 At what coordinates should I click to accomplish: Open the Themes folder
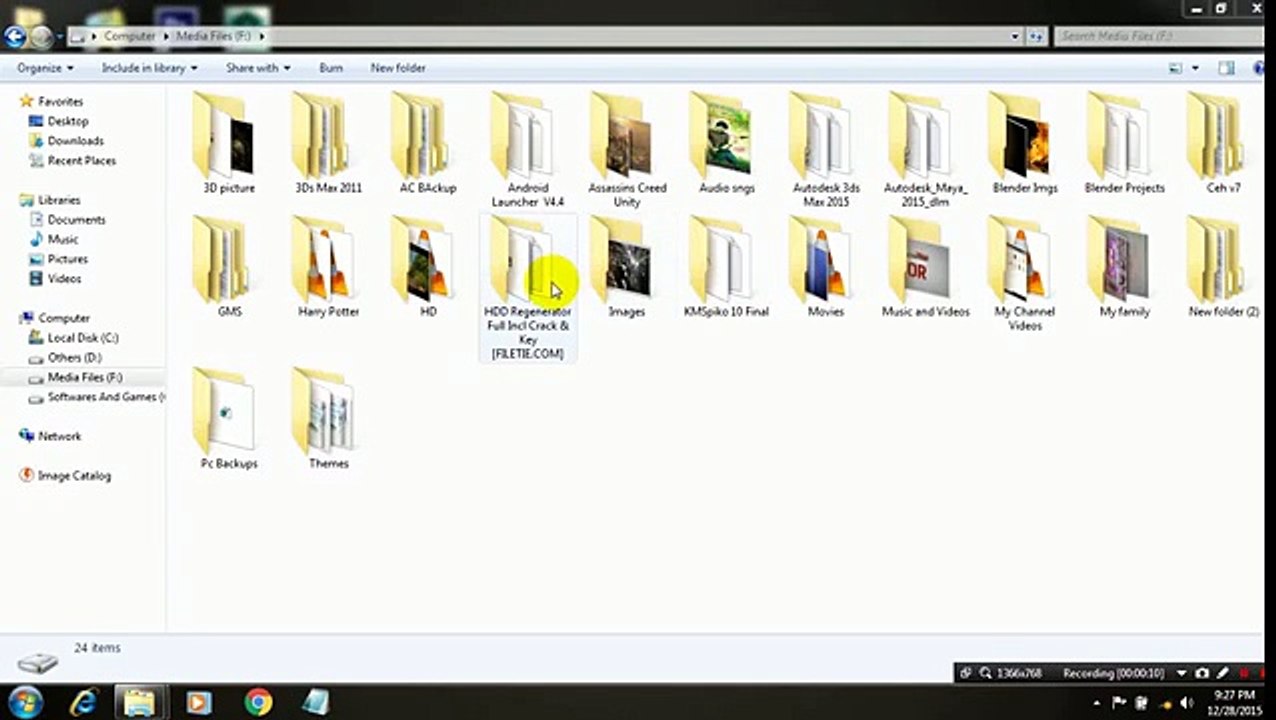328,418
